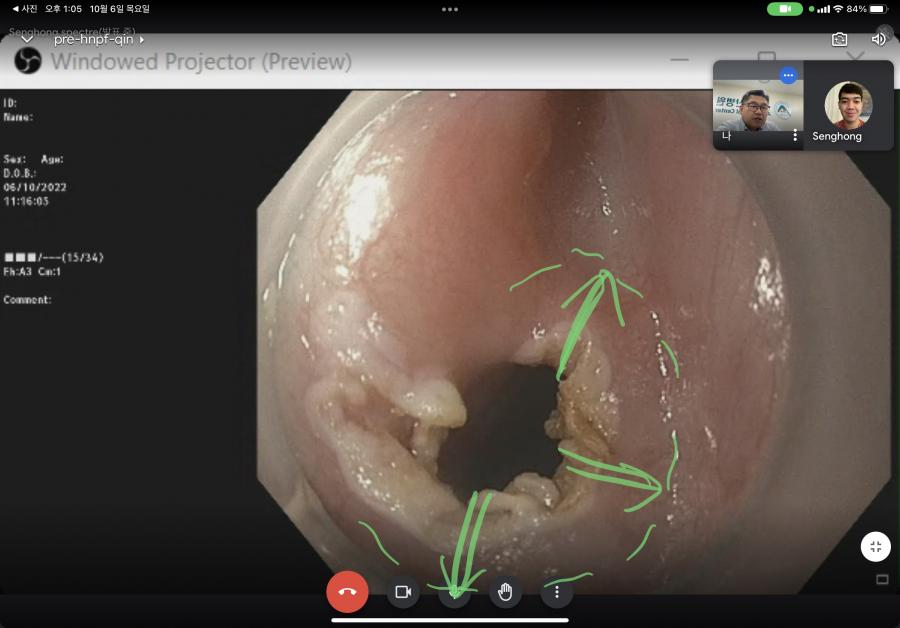Click OBS logo in projector window
Viewport: 900px width, 628px height.
click(x=28, y=61)
